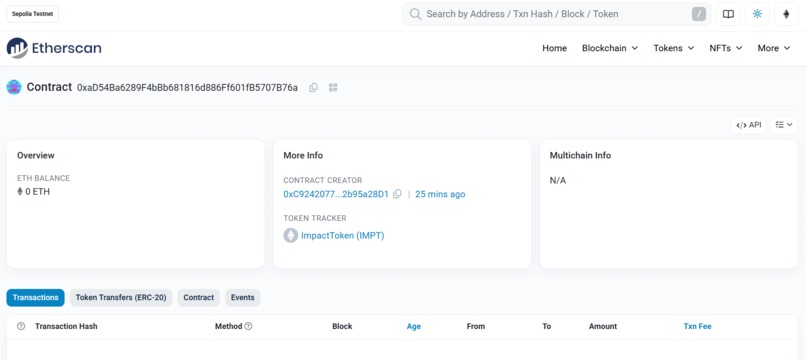Click the Overview card title
Image resolution: width=806 pixels, height=360 pixels.
35,155
